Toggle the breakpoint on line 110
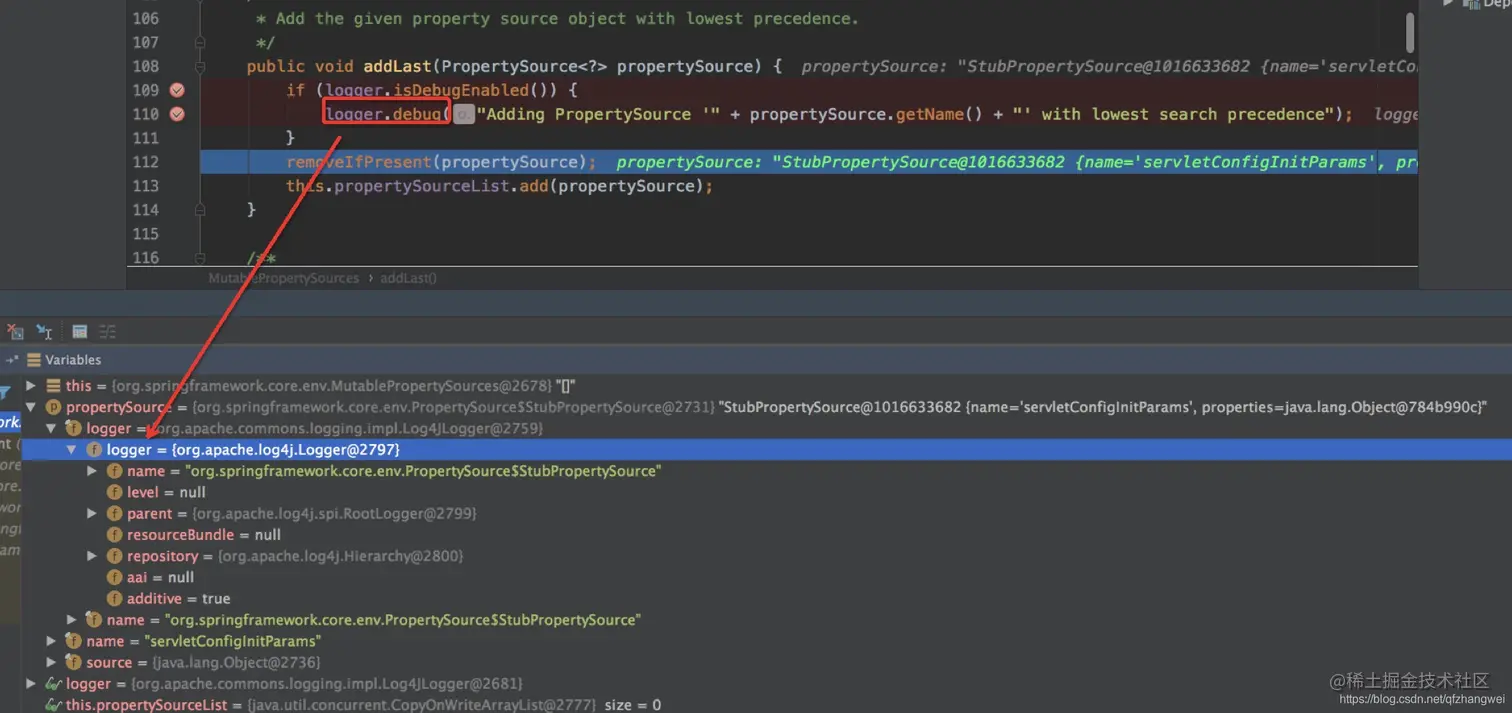Image resolution: width=1512 pixels, height=713 pixels. coord(177,114)
